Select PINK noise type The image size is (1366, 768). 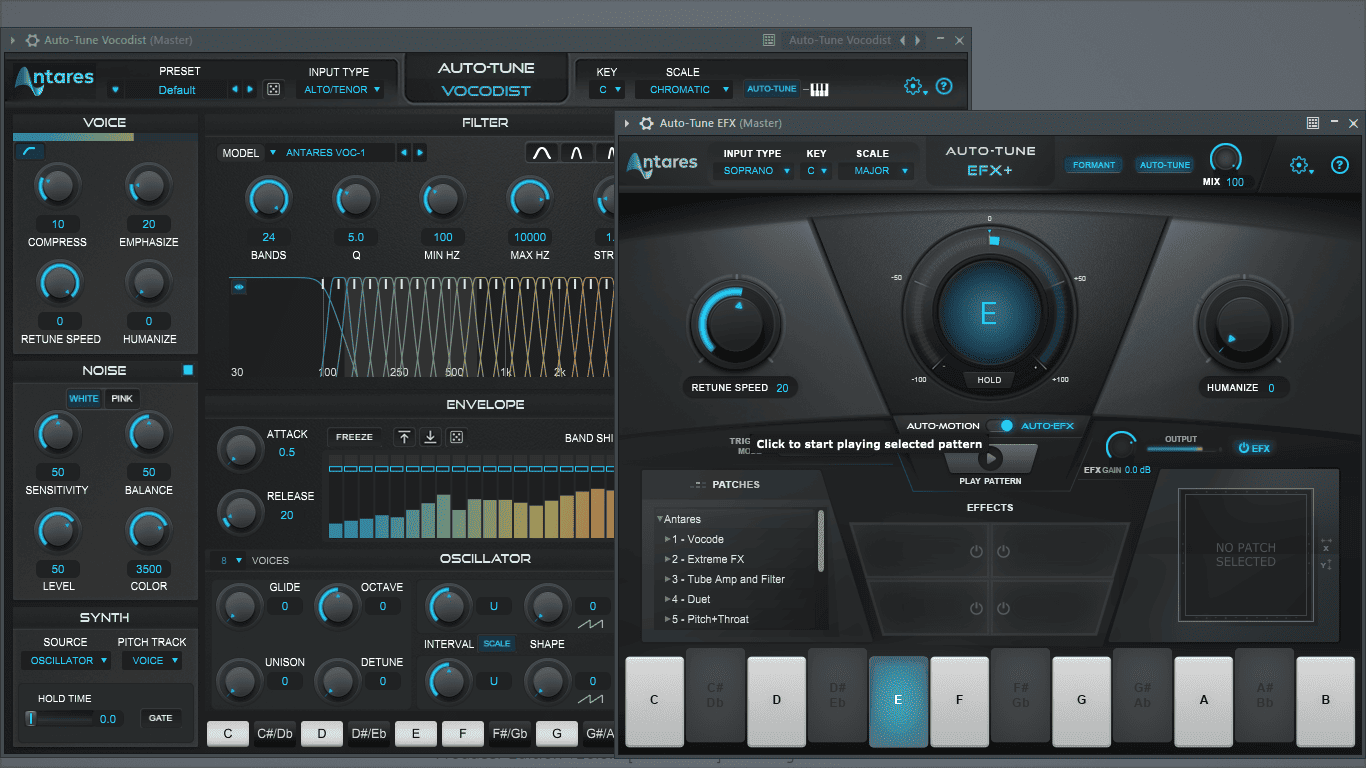coord(122,399)
